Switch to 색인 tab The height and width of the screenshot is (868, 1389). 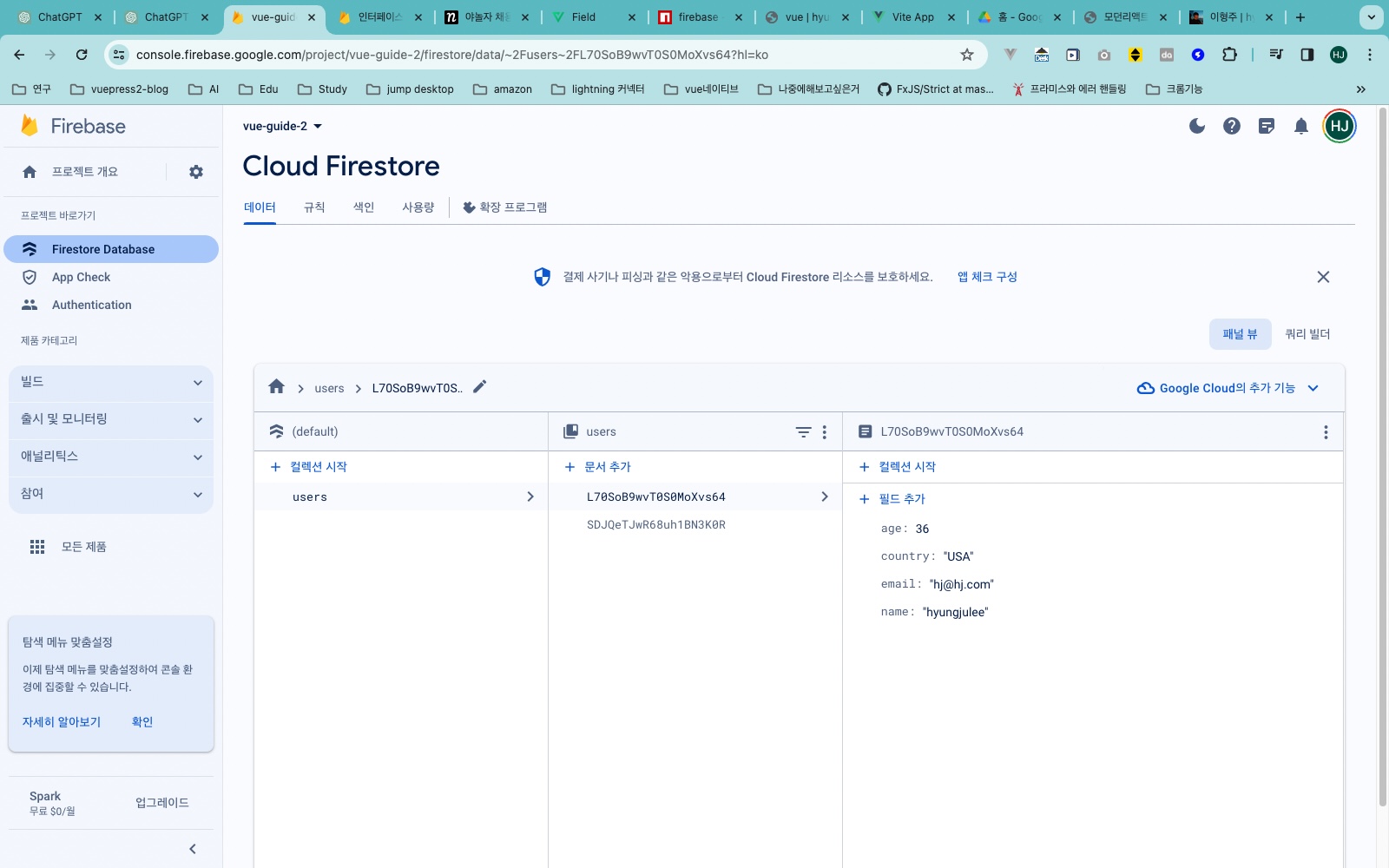pos(364,207)
